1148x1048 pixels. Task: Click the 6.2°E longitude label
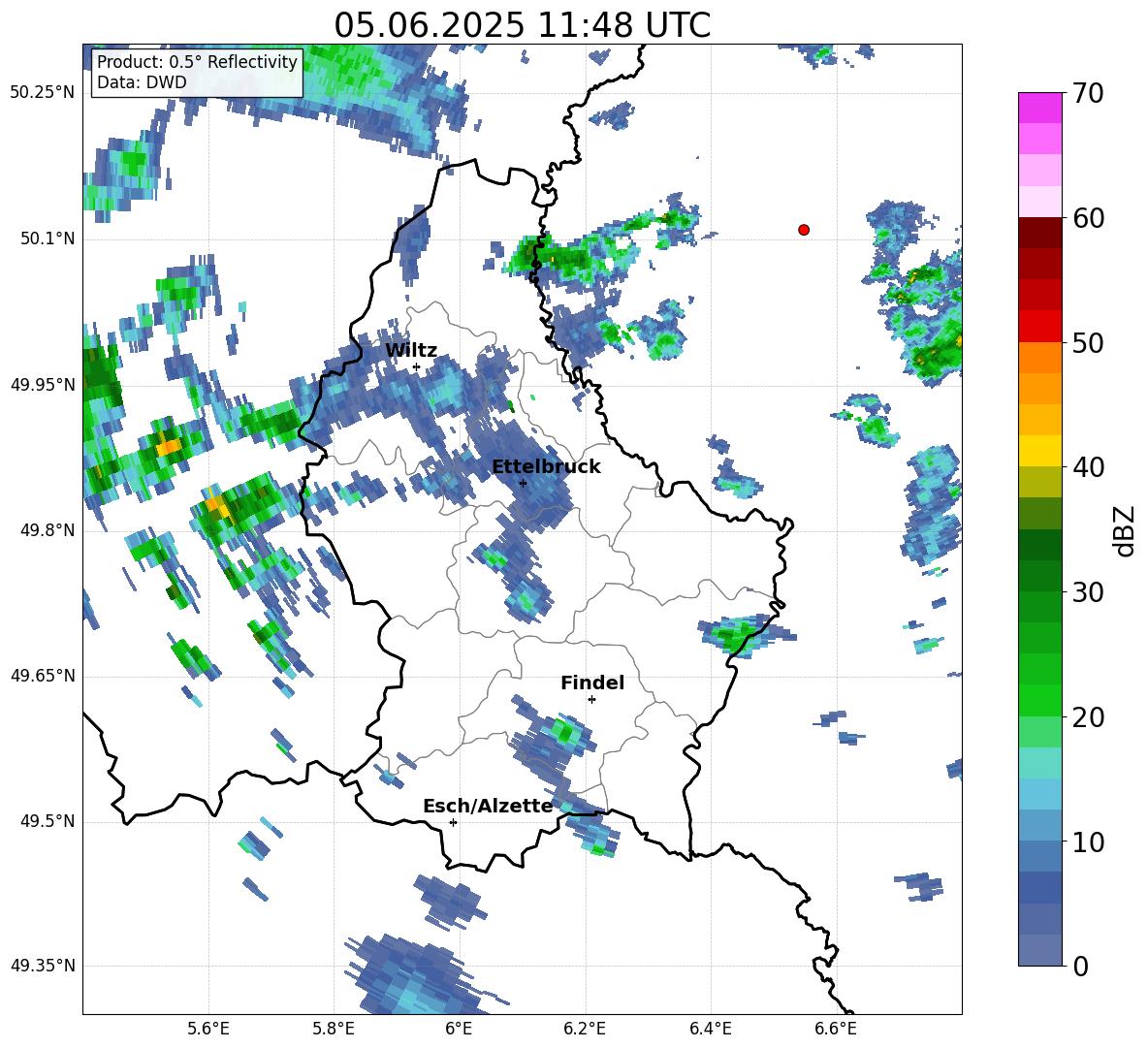(585, 1029)
